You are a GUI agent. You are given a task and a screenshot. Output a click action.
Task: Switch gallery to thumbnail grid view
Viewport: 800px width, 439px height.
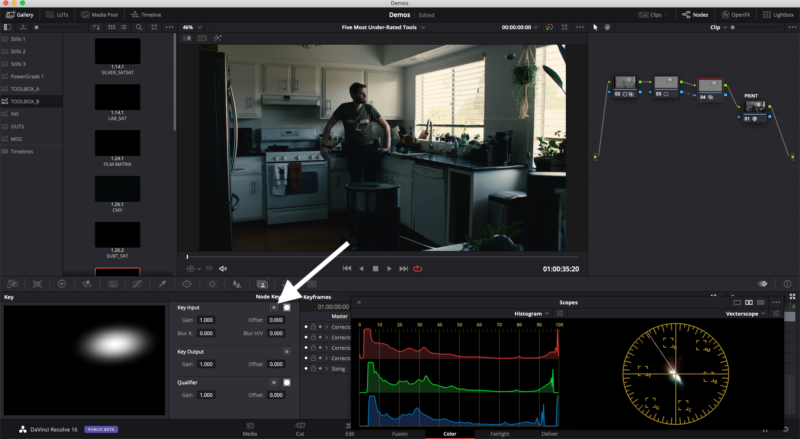pos(111,27)
